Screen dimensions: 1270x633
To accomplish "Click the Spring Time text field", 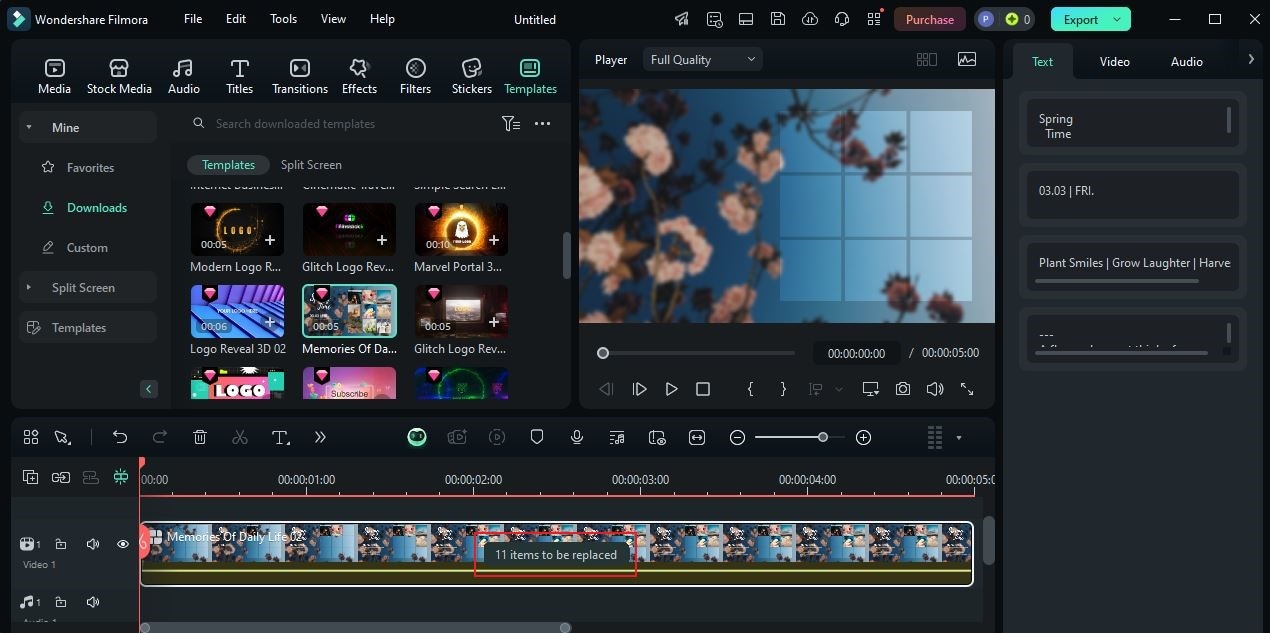I will click(x=1132, y=123).
